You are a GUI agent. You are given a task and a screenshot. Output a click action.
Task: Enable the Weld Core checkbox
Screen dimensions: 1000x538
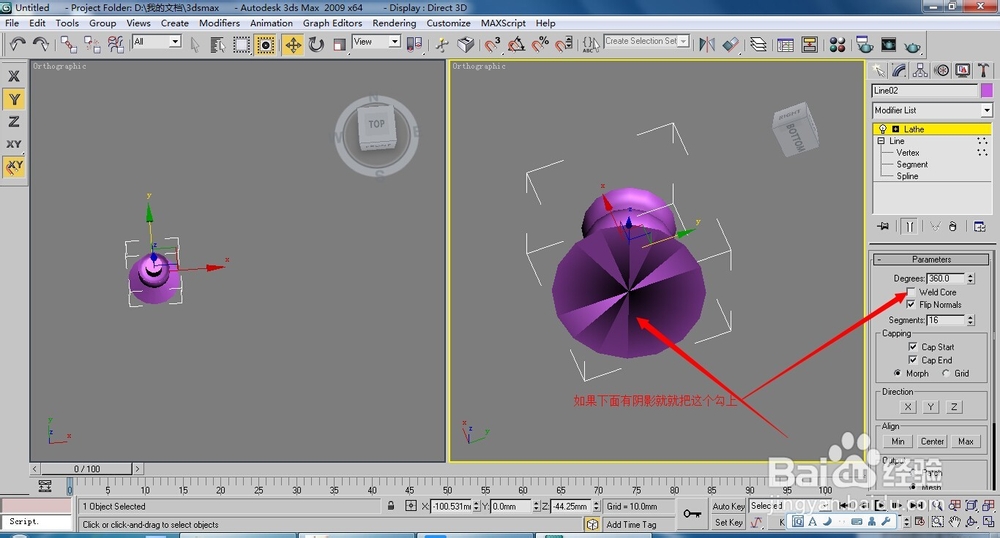point(911,292)
